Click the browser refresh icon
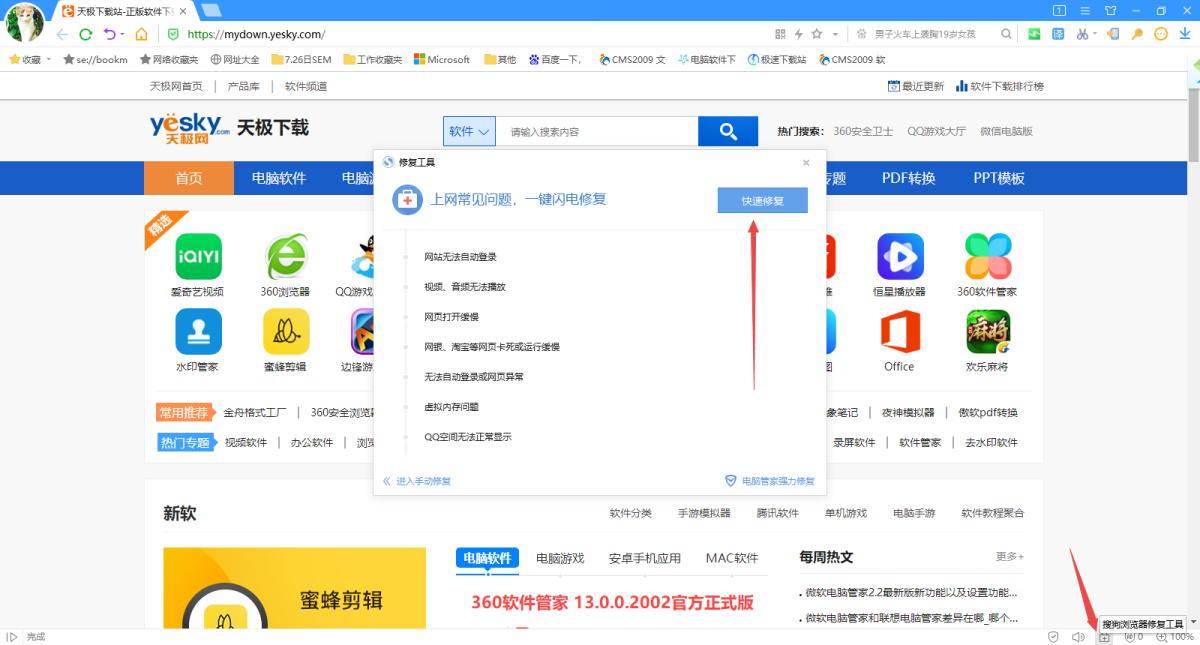The height and width of the screenshot is (645, 1200). [x=86, y=34]
